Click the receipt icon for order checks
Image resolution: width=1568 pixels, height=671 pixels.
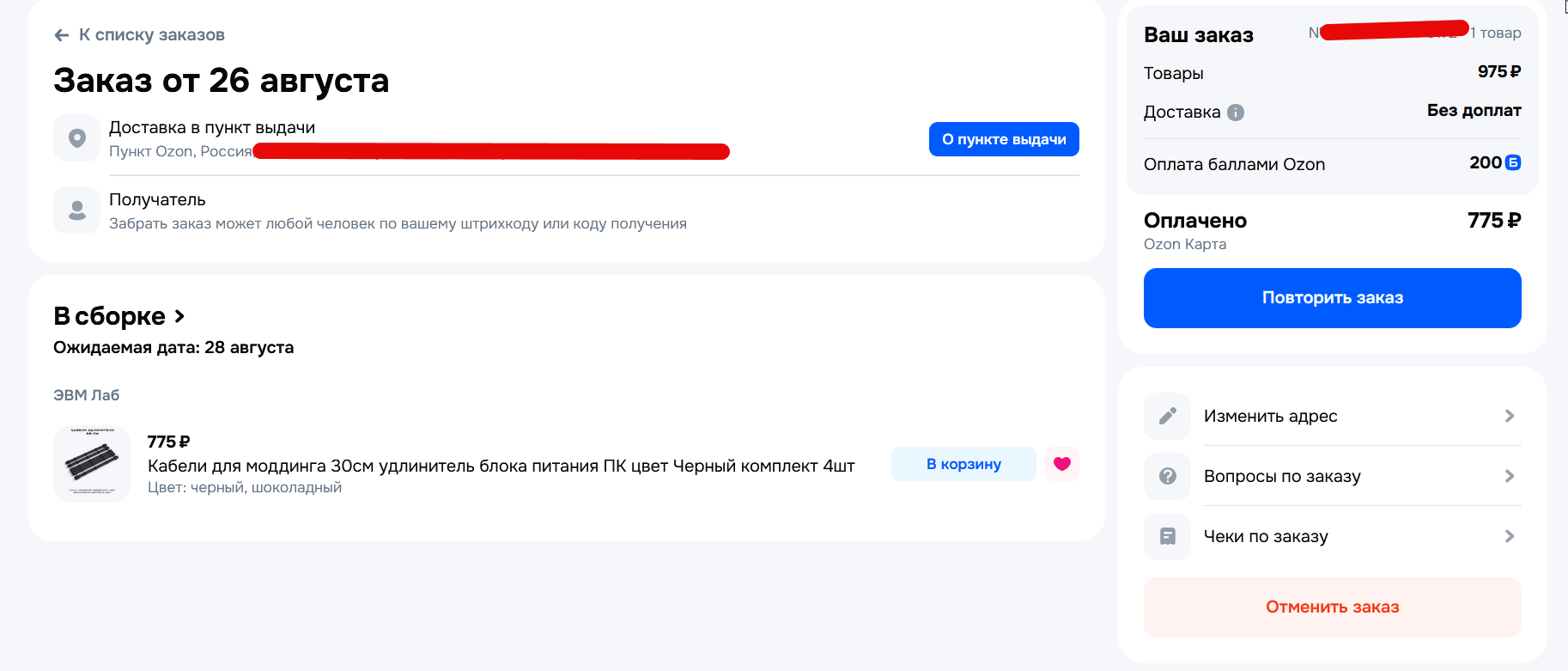[1168, 536]
